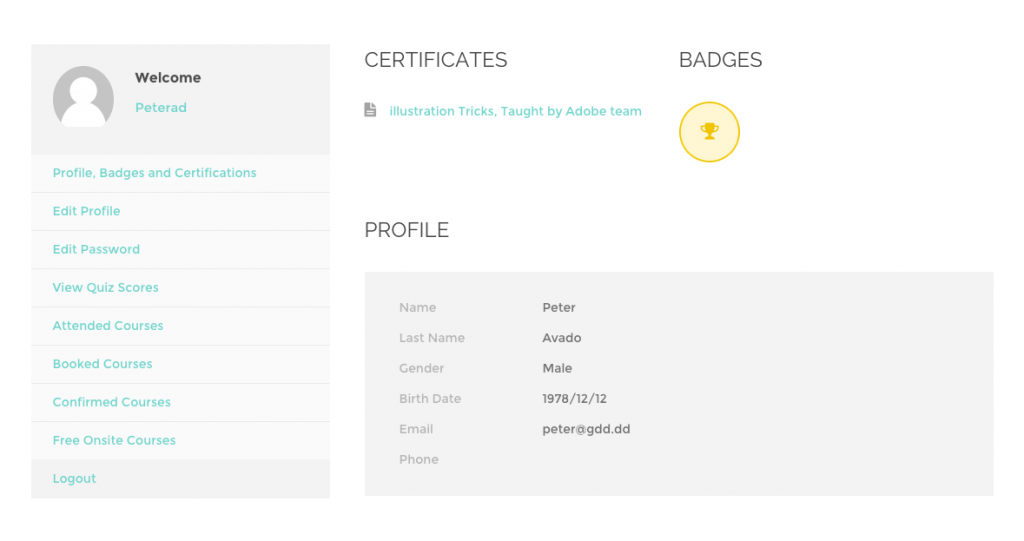Click the email peter@gdd.dd
This screenshot has height=541, width=1024.
click(x=586, y=429)
